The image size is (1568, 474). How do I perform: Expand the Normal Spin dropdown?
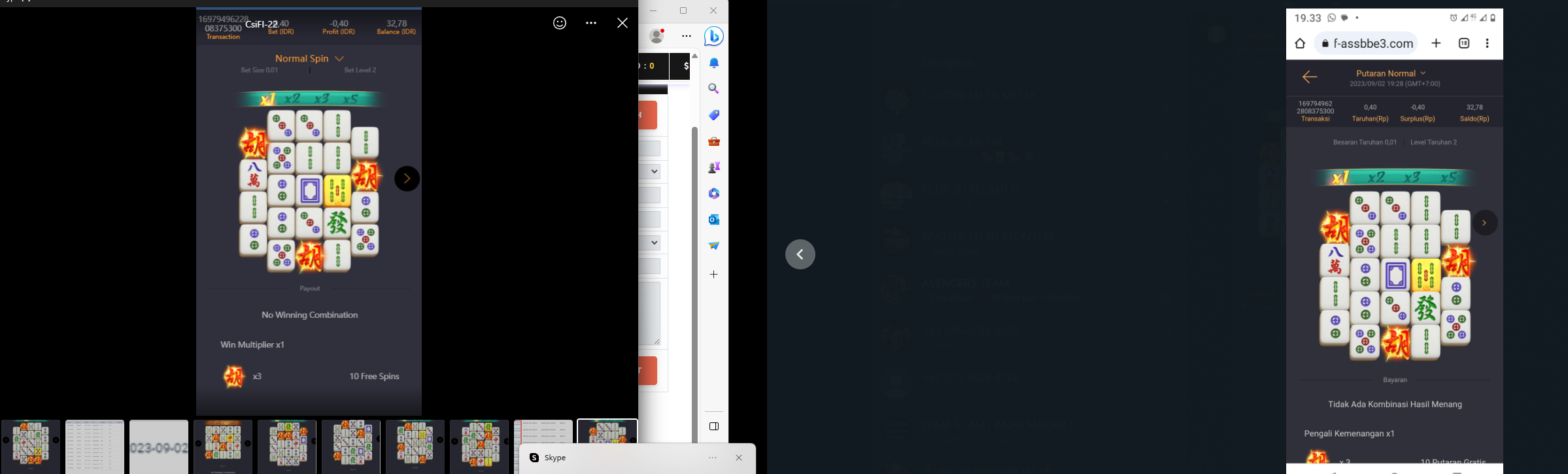tap(310, 58)
